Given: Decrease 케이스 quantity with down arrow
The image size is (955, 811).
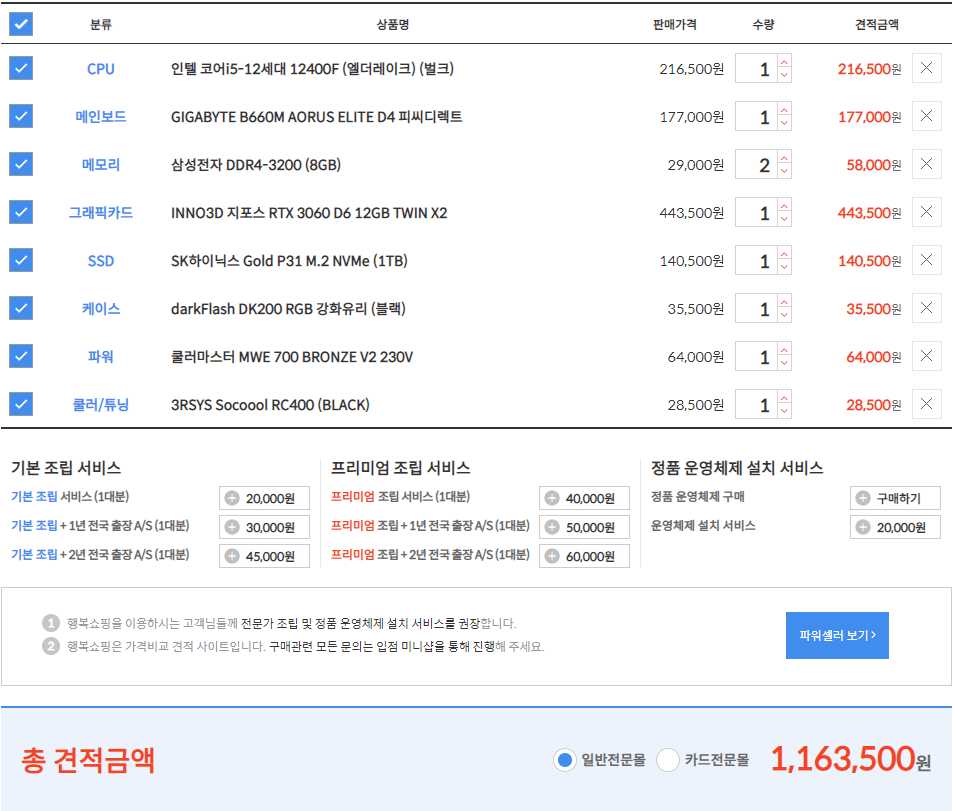Looking at the screenshot, I should [784, 316].
